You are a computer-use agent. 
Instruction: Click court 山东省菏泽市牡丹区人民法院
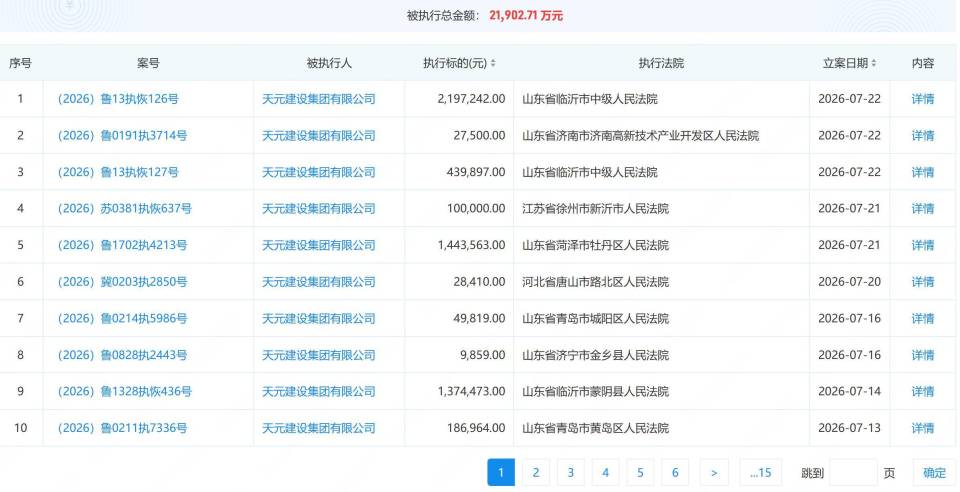click(x=595, y=245)
